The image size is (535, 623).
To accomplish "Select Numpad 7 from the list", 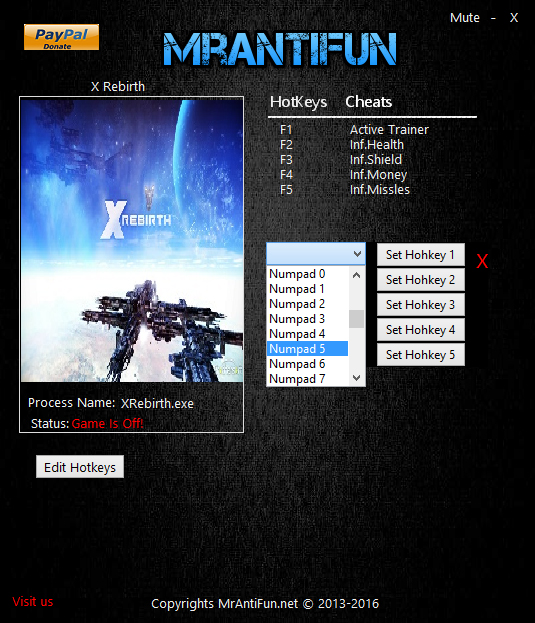I will 308,379.
